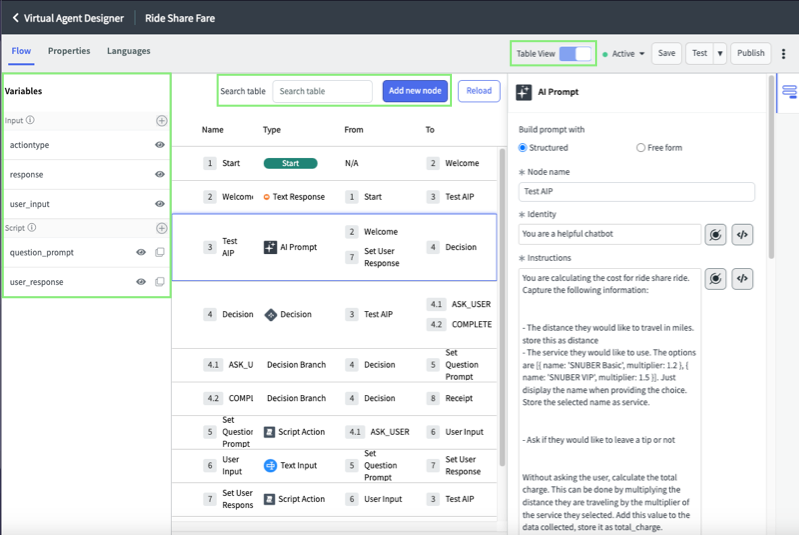Open the script editor for Identity
This screenshot has height=535, width=799.
click(742, 234)
